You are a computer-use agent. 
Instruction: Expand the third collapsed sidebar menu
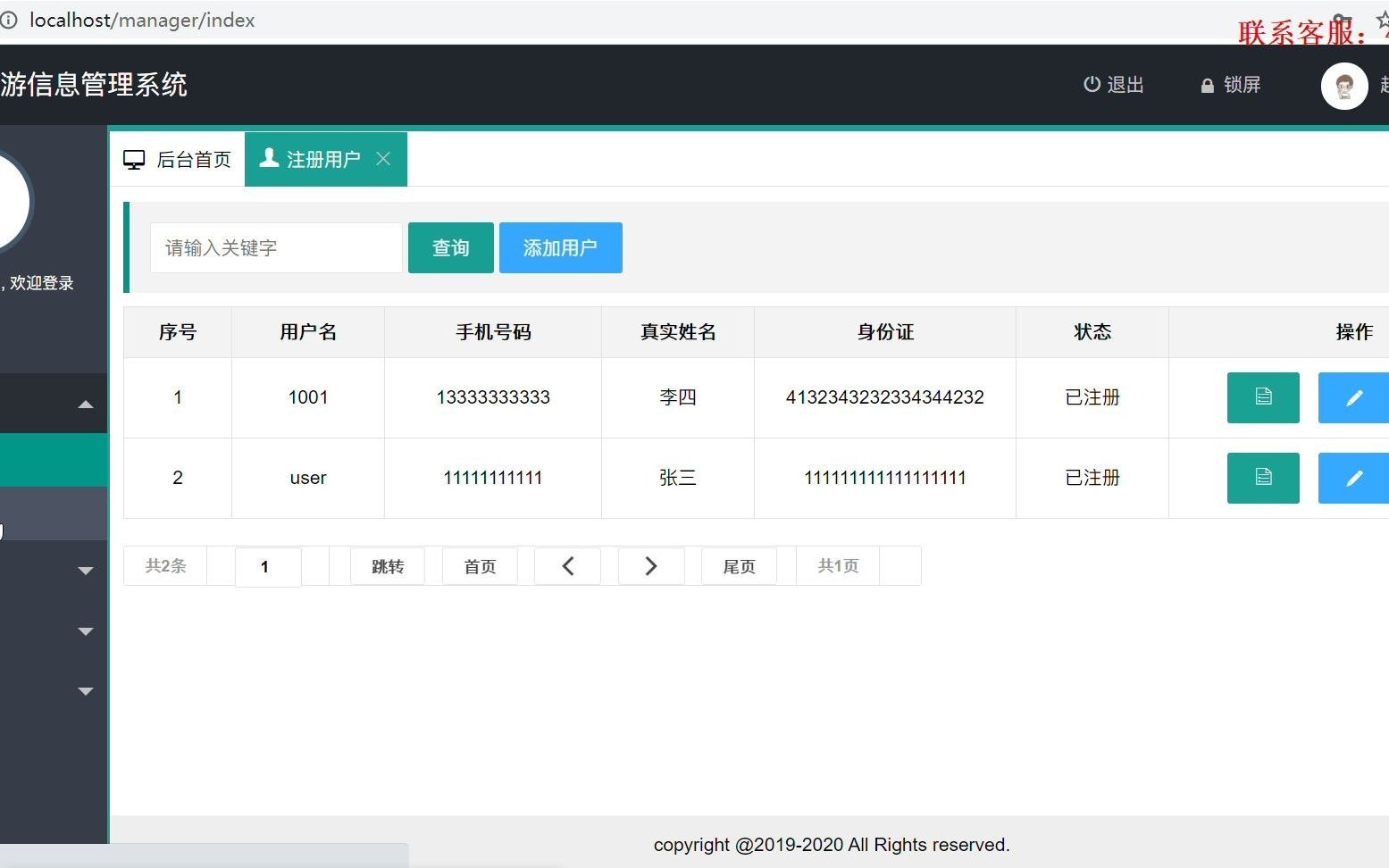[x=86, y=691]
